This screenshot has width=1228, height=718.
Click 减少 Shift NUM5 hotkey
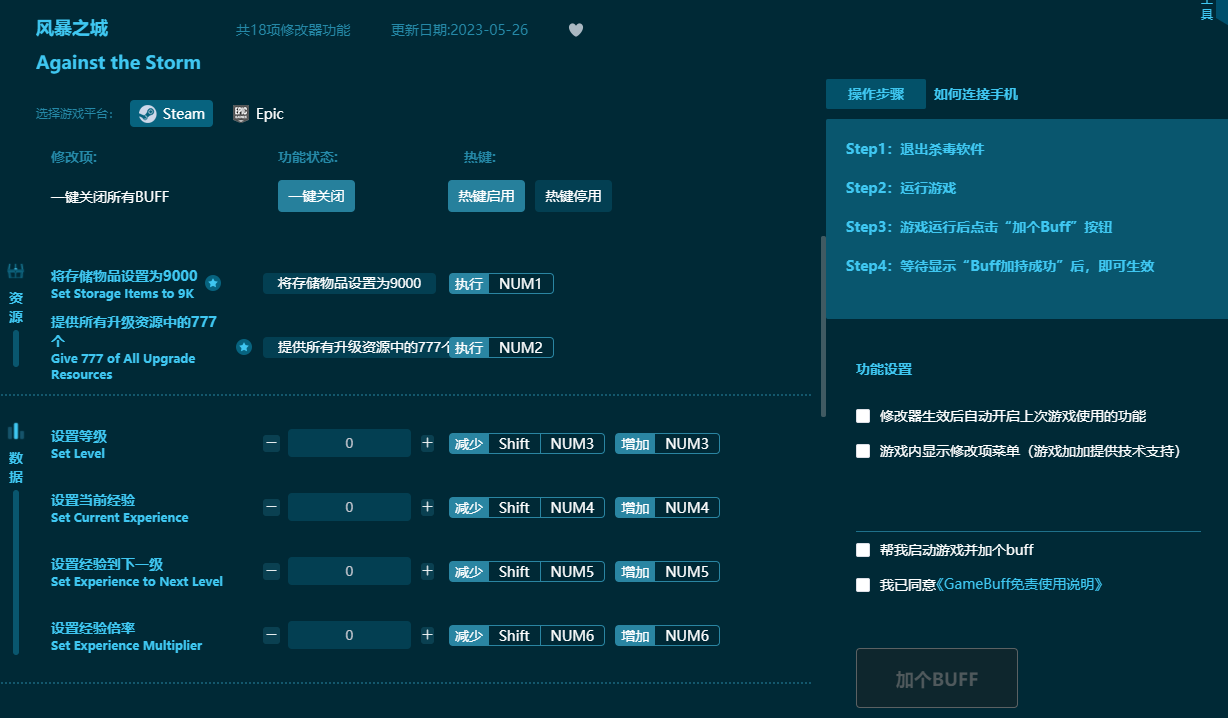click(x=527, y=571)
